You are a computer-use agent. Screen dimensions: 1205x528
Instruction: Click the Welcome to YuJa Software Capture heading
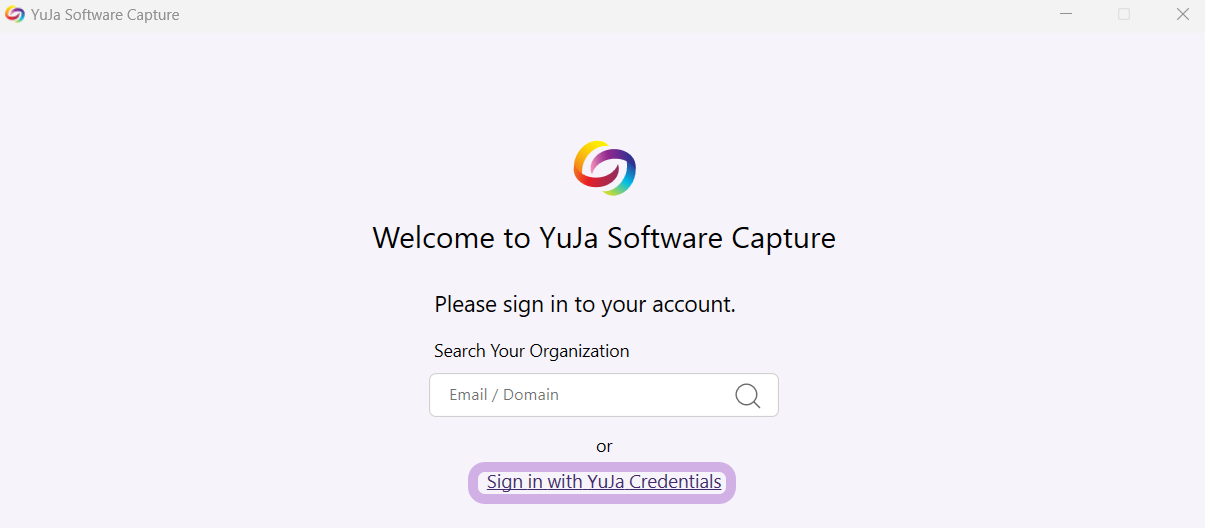tap(604, 238)
